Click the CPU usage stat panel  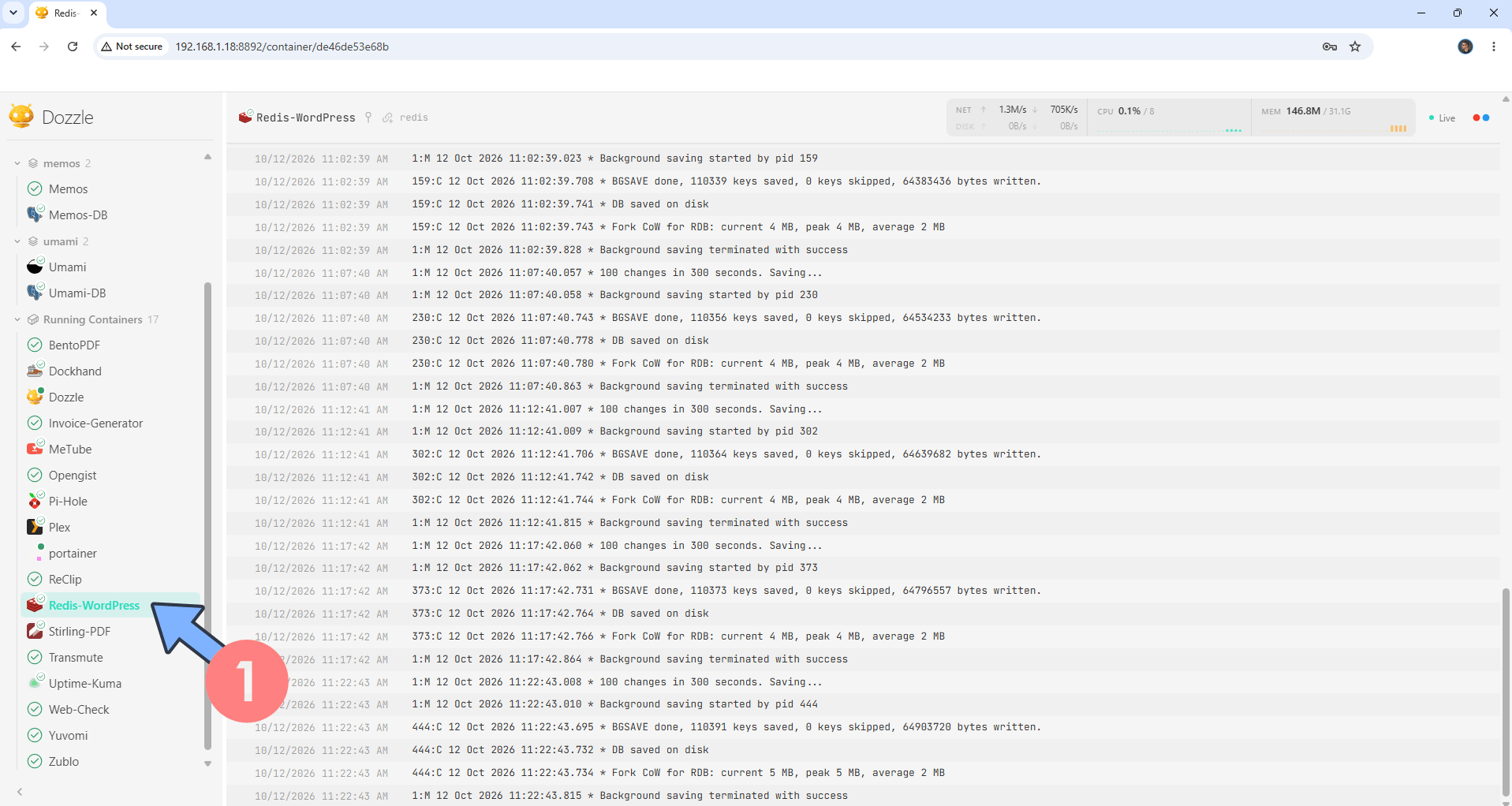pos(1169,118)
